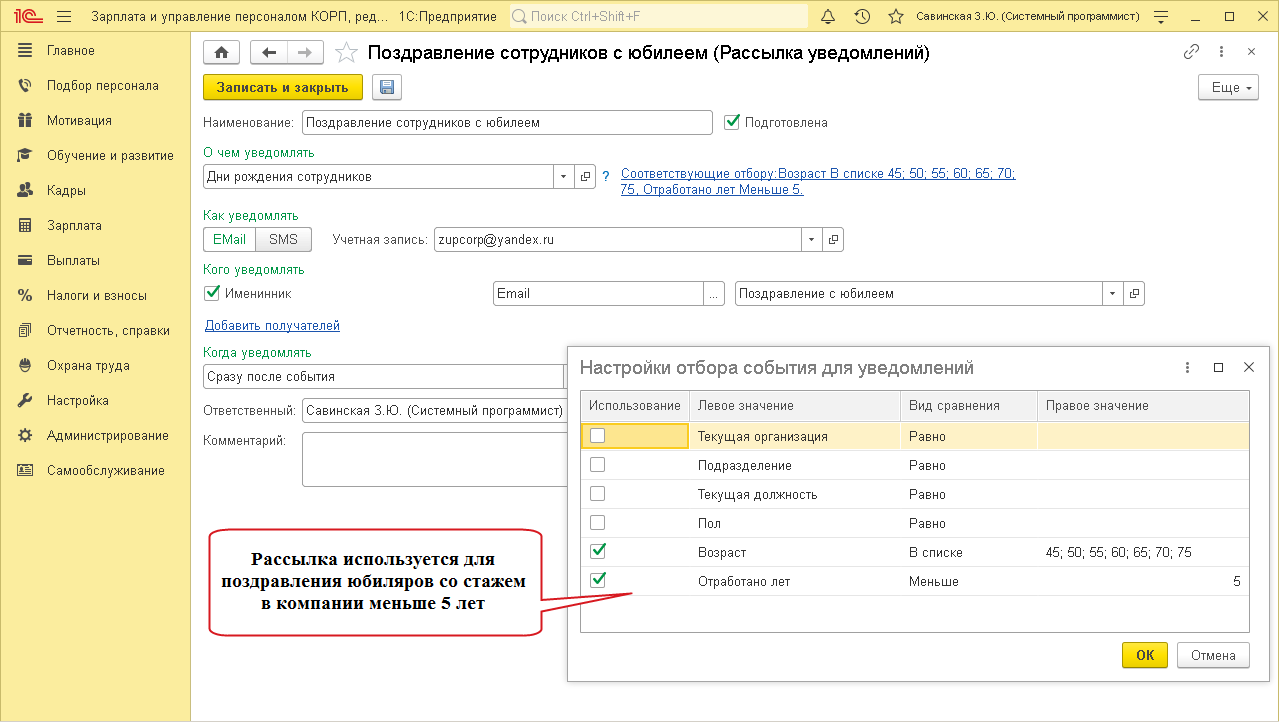The image size is (1279, 722).
Task: Click the Наименование text field
Action: [506, 123]
